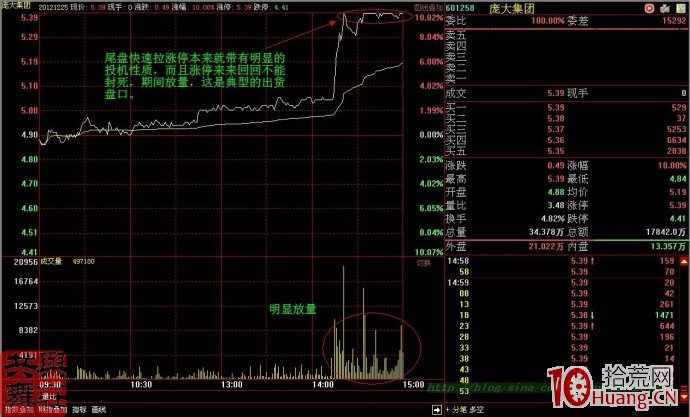Click the white arrow icon beside 分笔

tap(437, 410)
